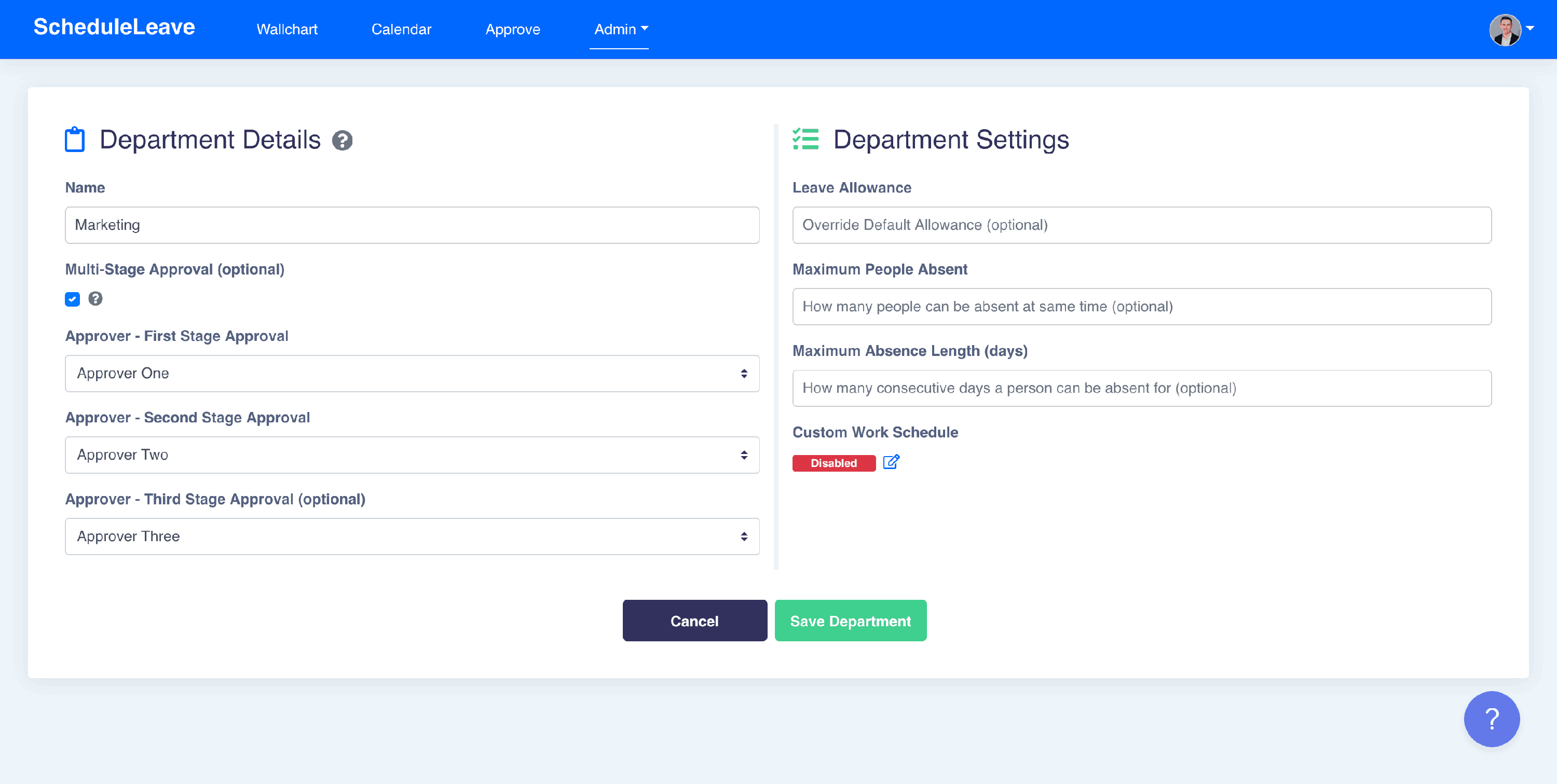The image size is (1557, 784).
Task: Expand the Admin menu
Action: (620, 29)
